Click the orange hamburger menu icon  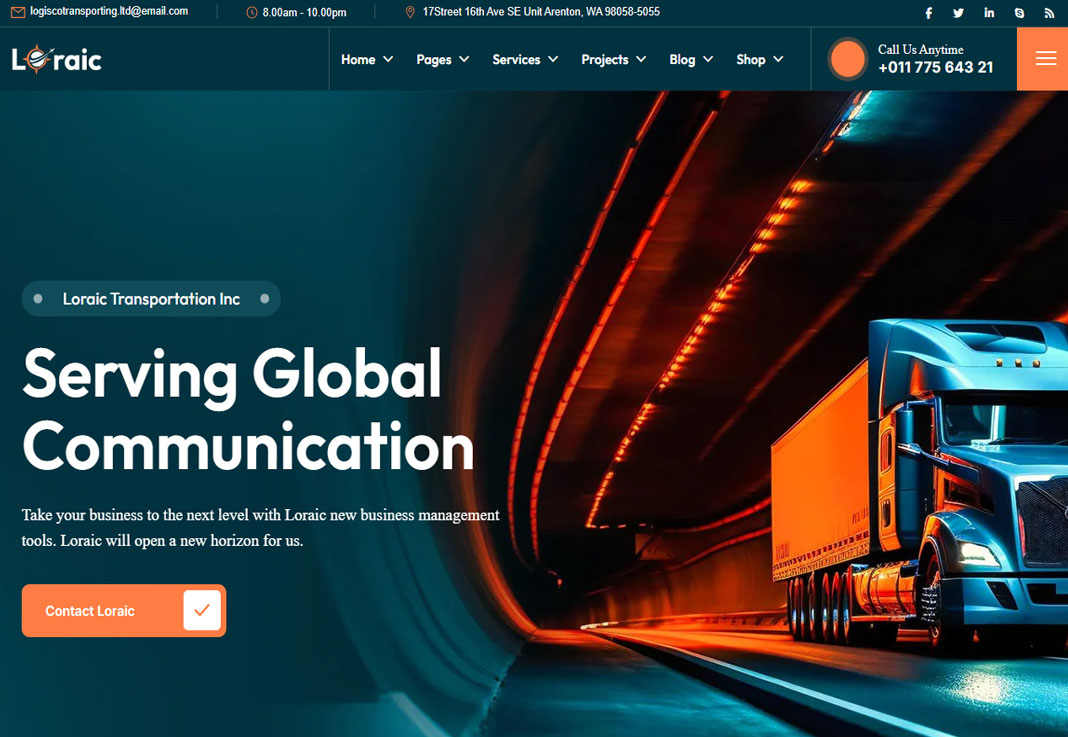click(x=1045, y=59)
